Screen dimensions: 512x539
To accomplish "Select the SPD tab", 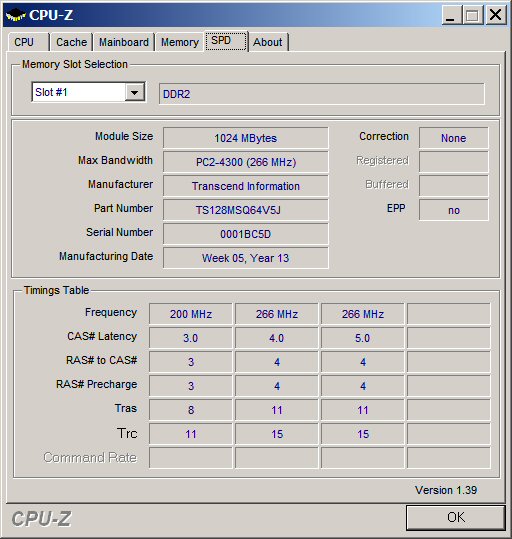I will [226, 41].
